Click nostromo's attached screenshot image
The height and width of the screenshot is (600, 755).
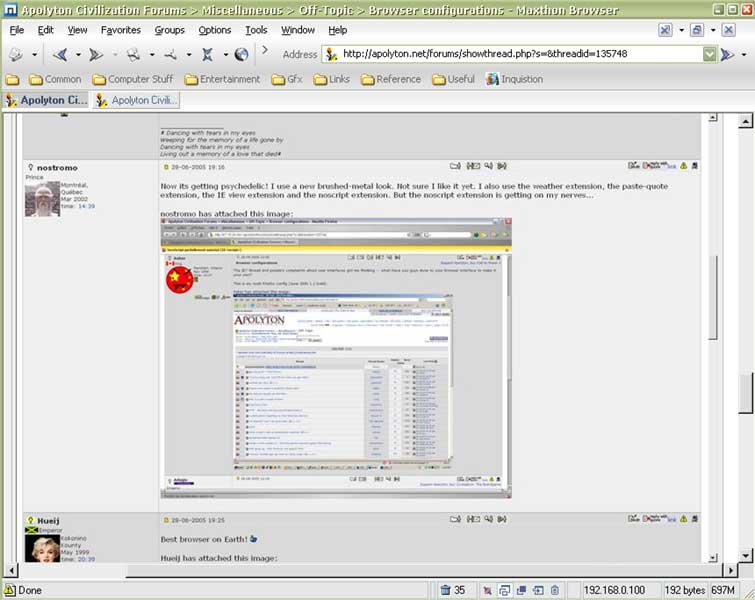click(336, 358)
